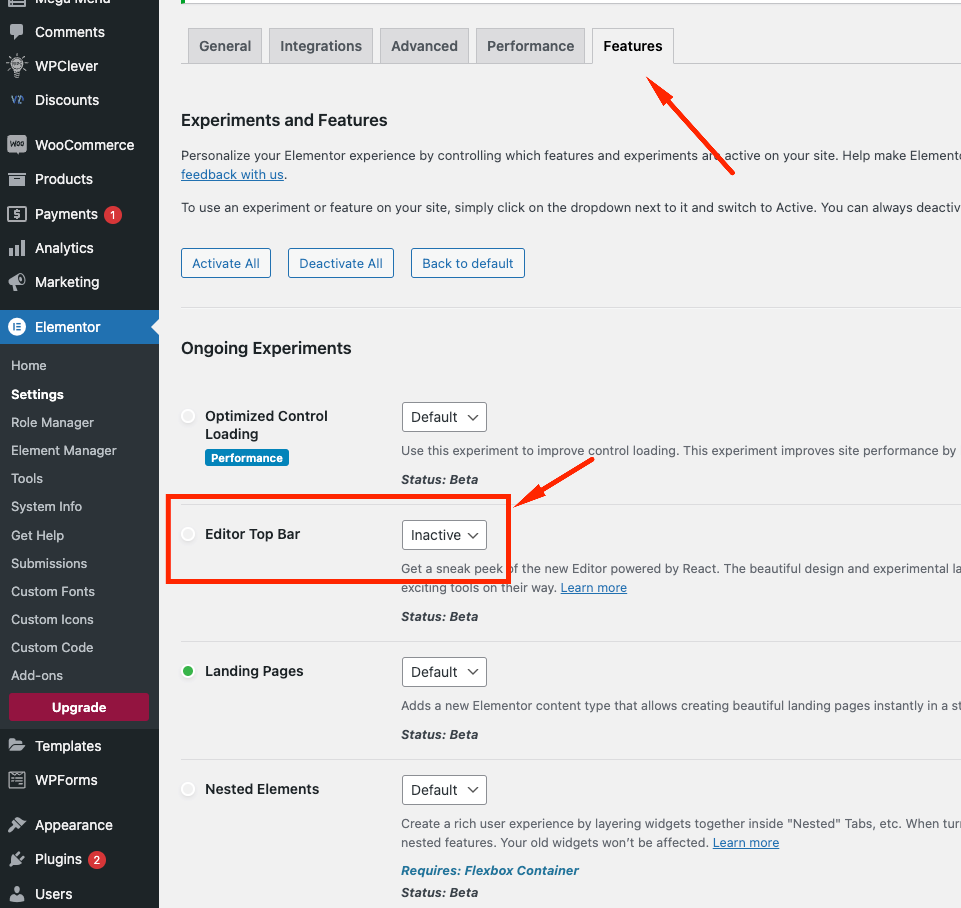Open Elementor Home submenu item
This screenshot has width=961, height=908.
coord(29,365)
